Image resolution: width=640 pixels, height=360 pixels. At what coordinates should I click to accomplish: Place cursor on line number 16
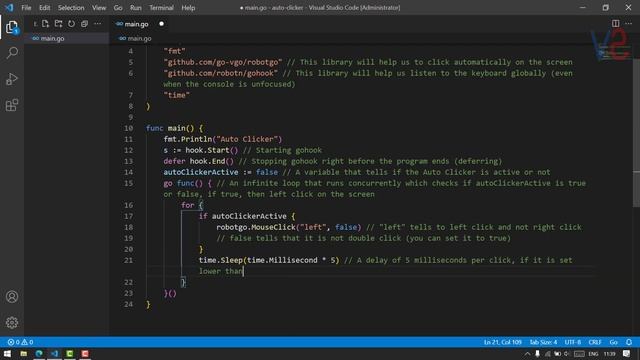tap(129, 205)
